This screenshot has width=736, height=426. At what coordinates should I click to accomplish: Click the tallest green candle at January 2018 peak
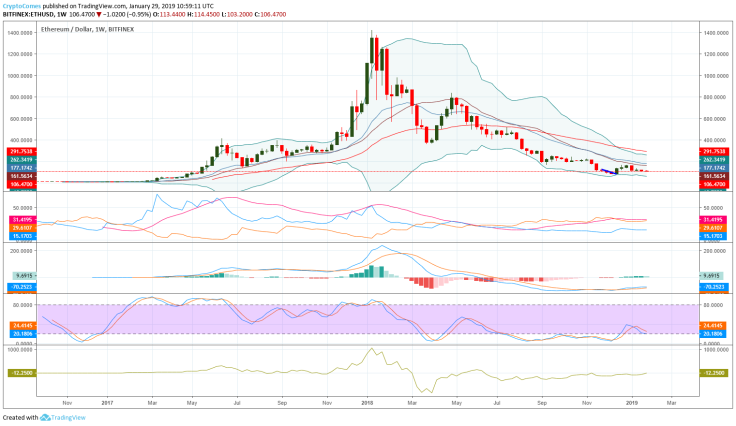point(372,51)
